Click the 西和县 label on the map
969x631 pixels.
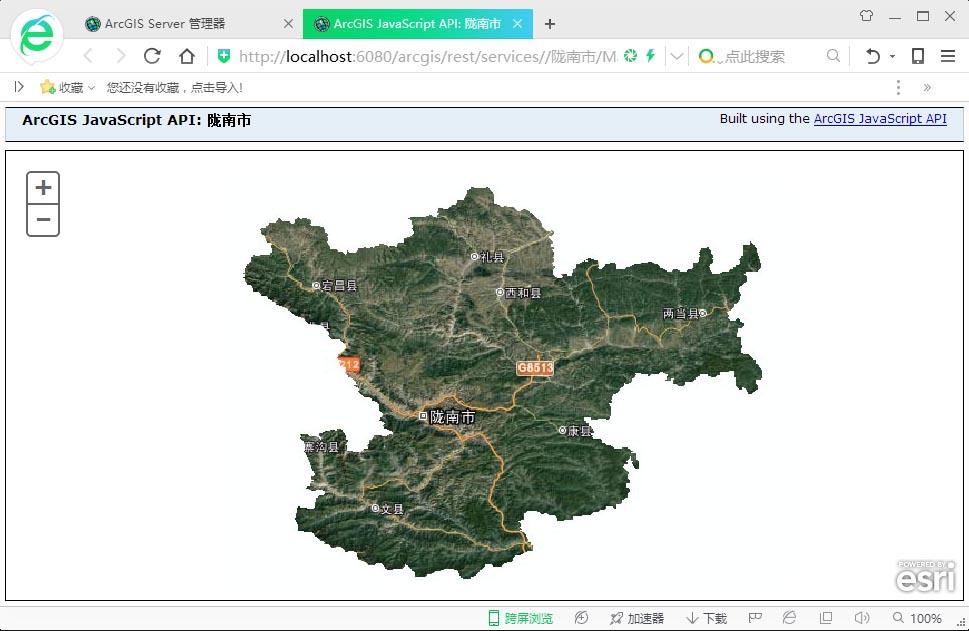click(523, 292)
